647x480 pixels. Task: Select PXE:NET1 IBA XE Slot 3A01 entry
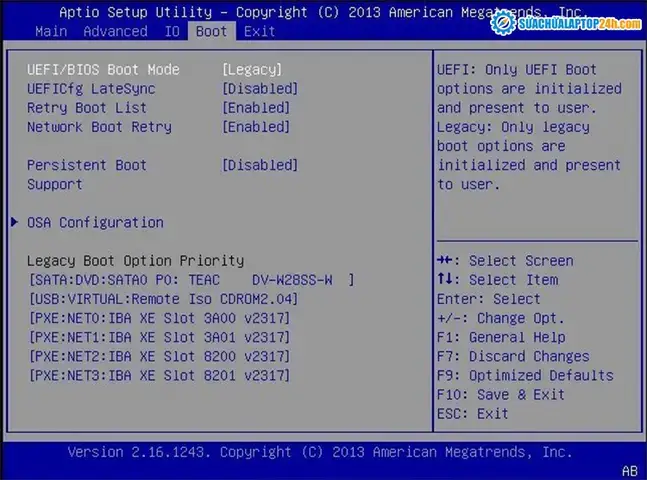pyautogui.click(x=160, y=338)
